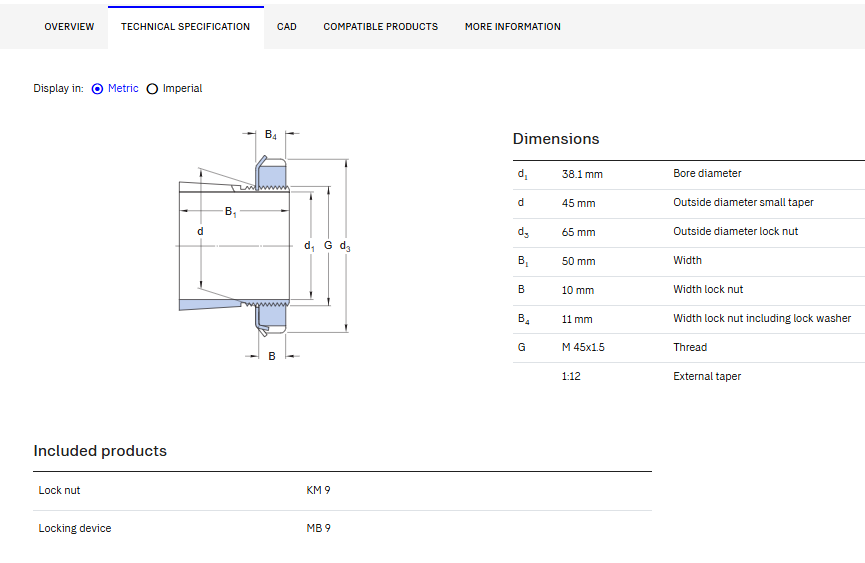865x563 pixels.
Task: Click the 'Dimensions' heading
Action: tap(556, 138)
